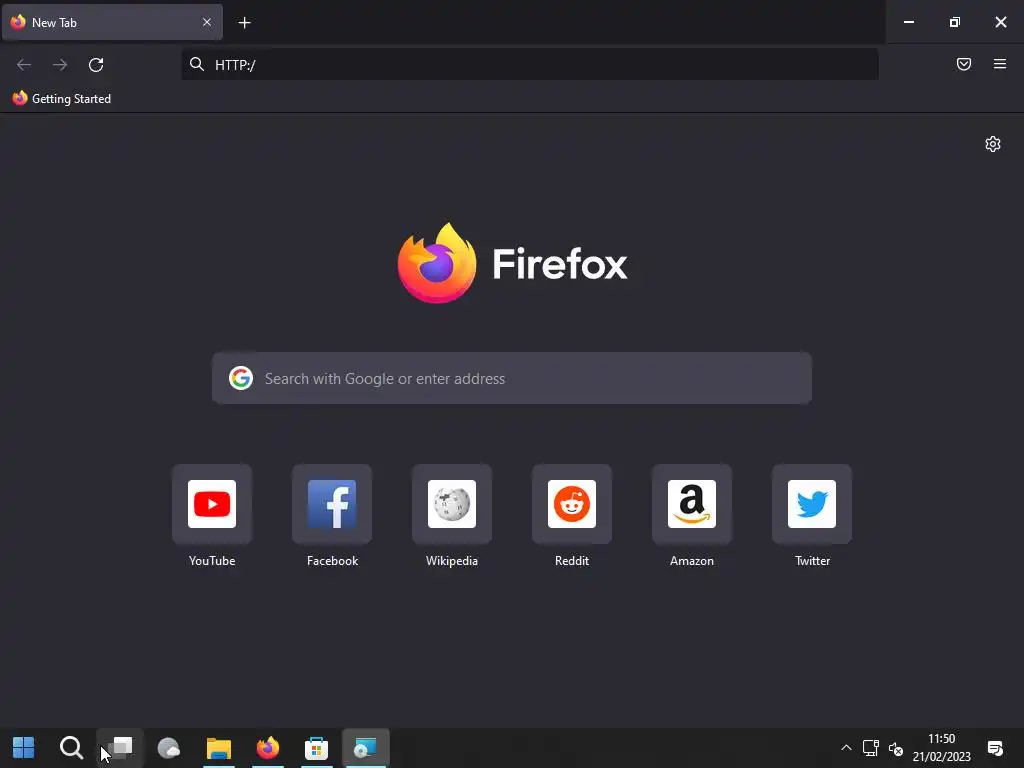Focus the Search with Google box

tap(512, 378)
